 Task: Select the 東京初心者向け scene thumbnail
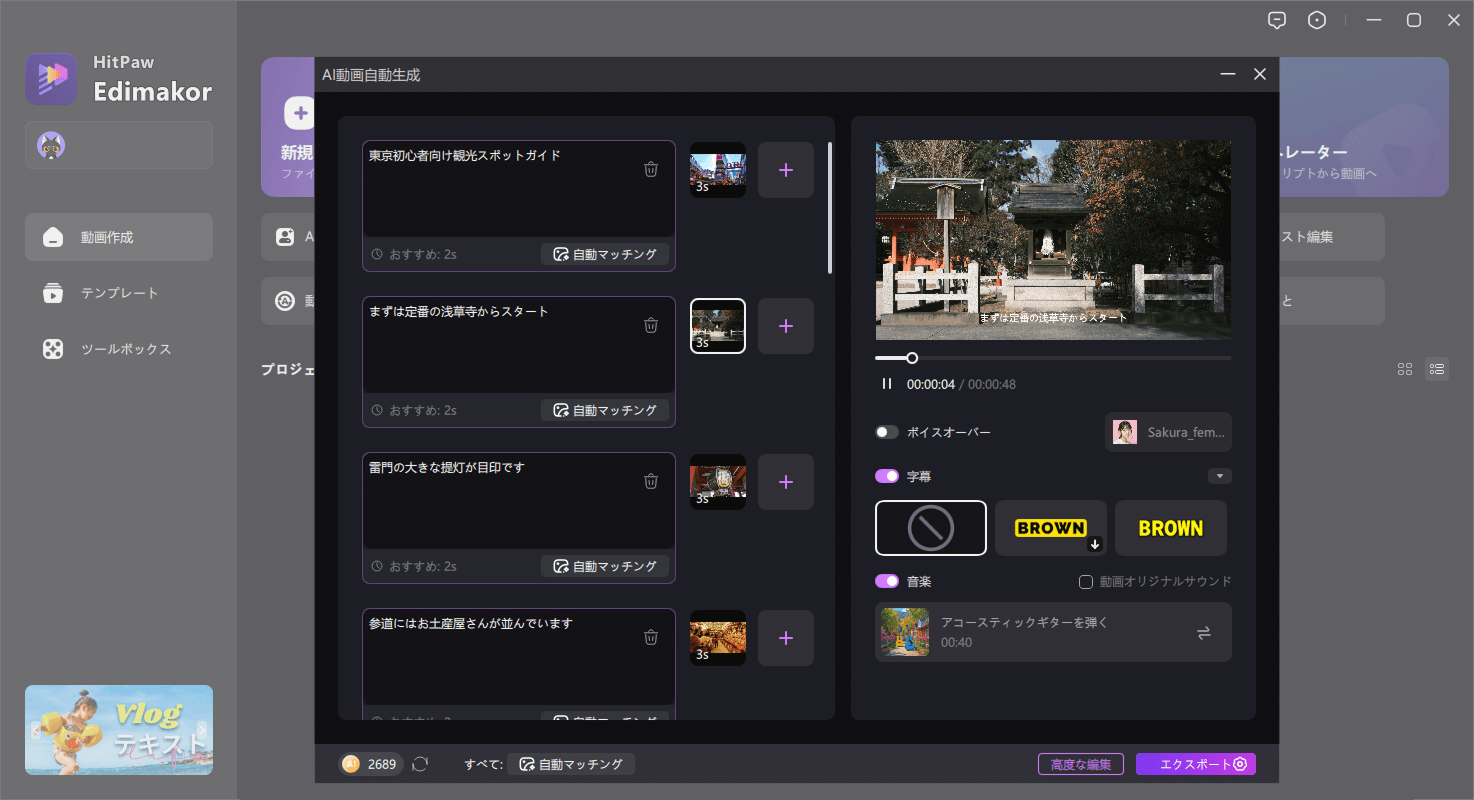(x=718, y=170)
